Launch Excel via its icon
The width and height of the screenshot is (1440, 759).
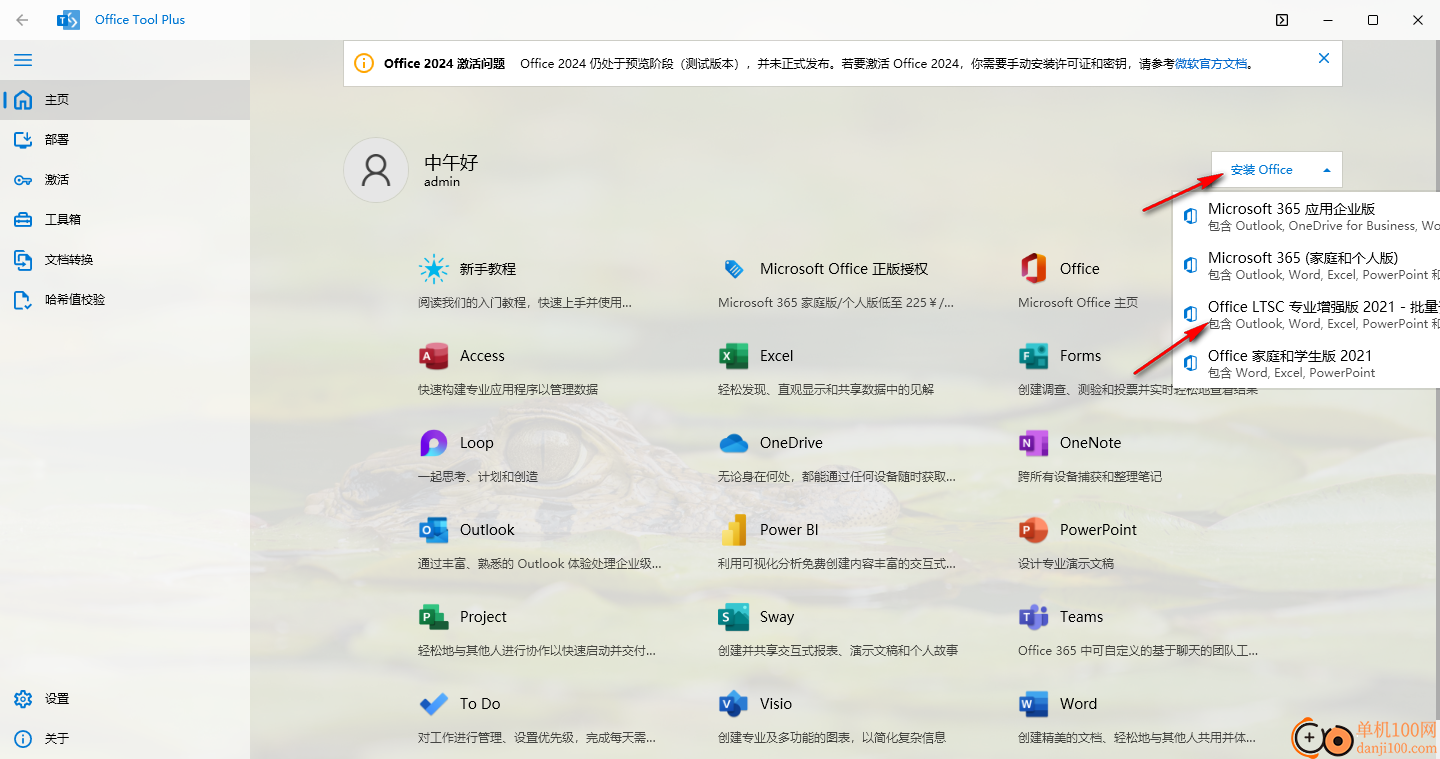coord(734,356)
